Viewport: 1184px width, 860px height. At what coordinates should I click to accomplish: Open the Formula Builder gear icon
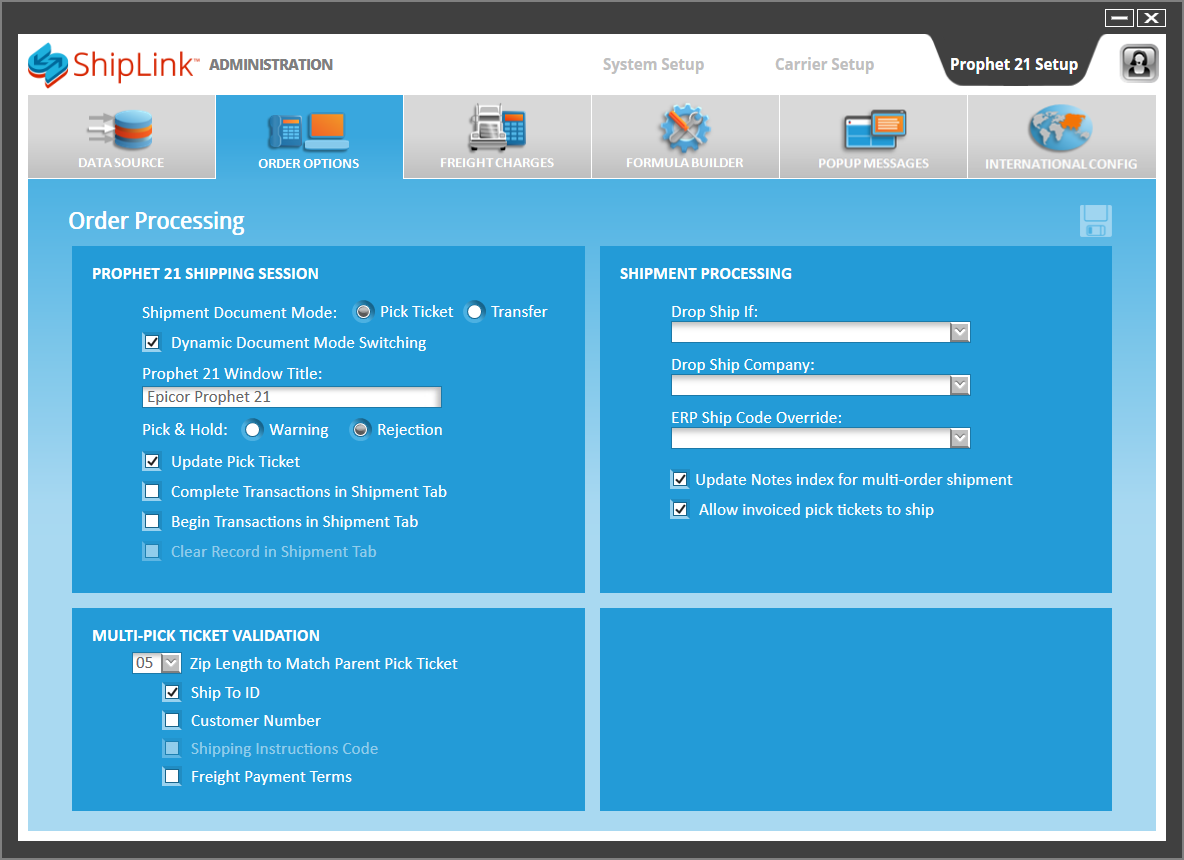tap(684, 128)
